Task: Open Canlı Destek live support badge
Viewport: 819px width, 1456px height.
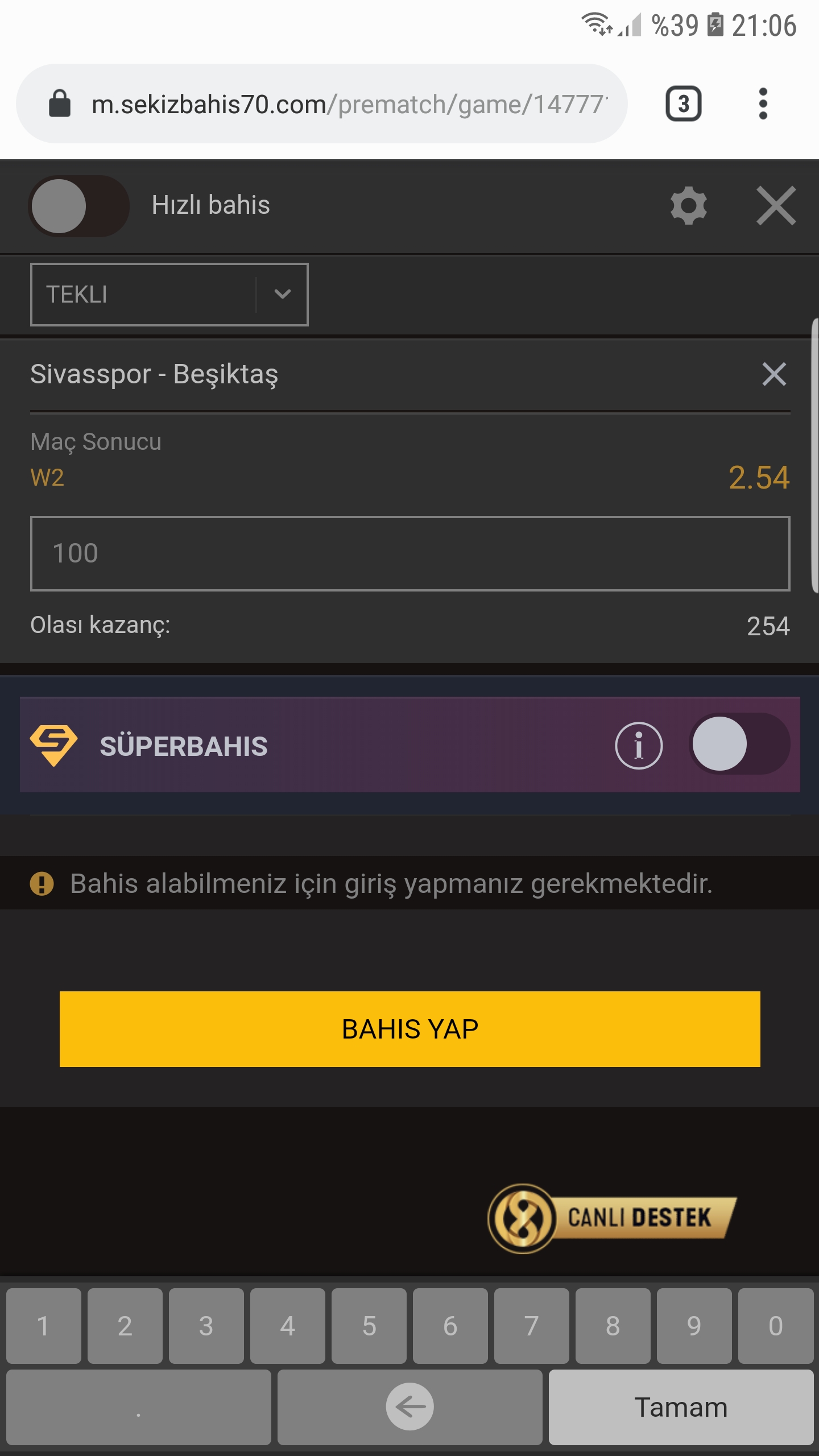Action: click(612, 1218)
